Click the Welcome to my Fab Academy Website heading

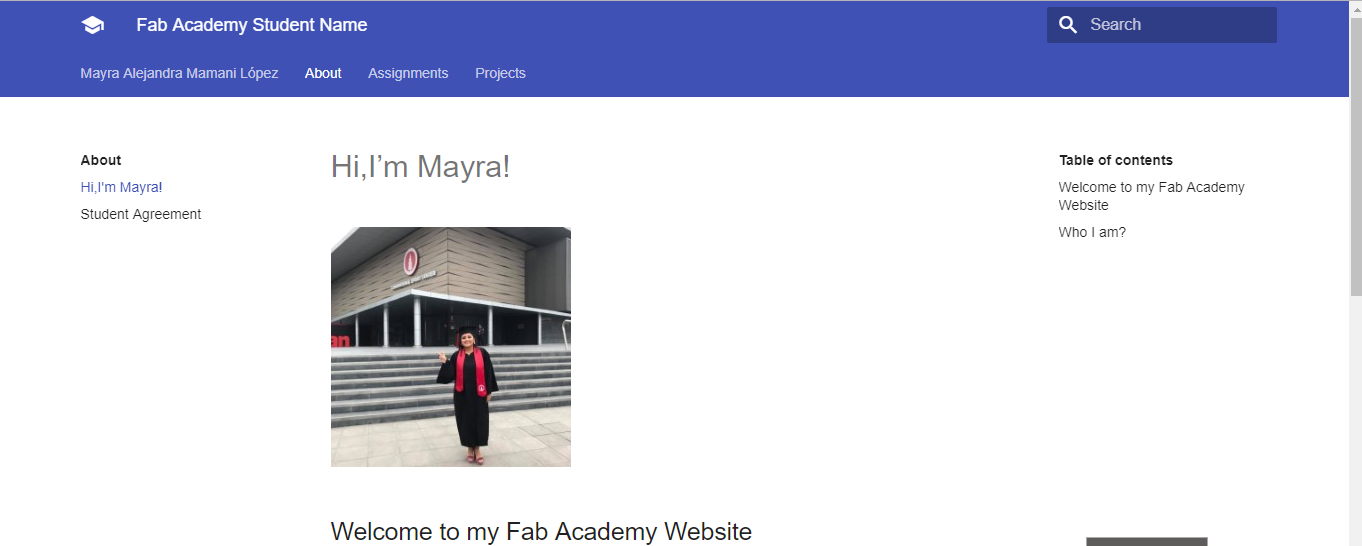[x=541, y=531]
